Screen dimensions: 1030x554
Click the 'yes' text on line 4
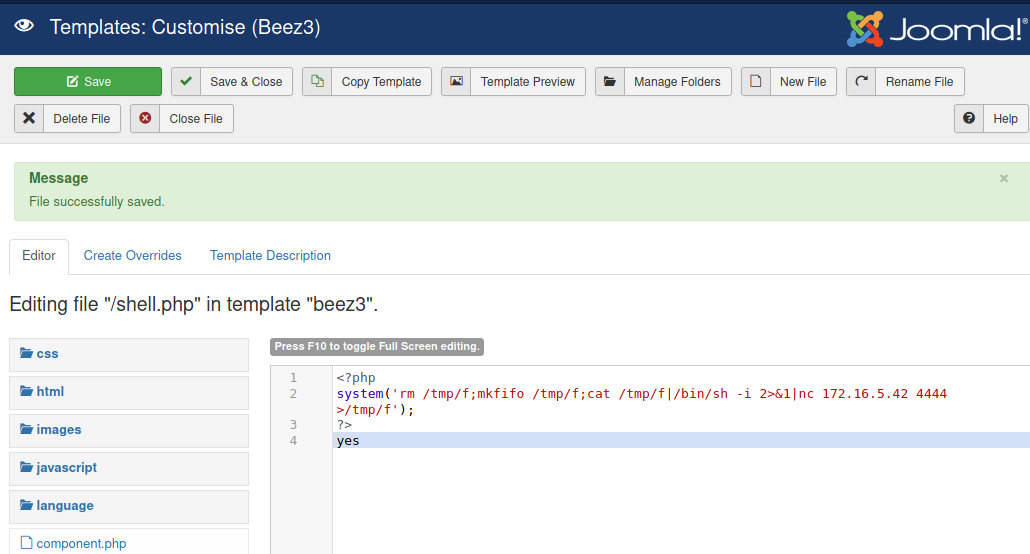348,440
